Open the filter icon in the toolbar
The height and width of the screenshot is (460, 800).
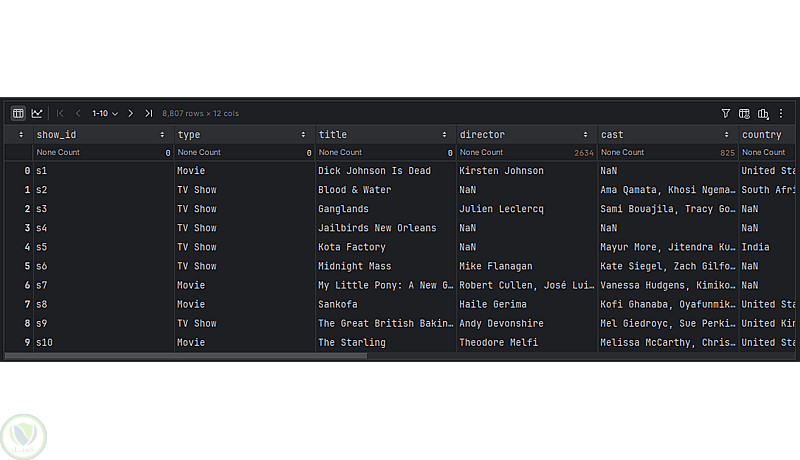coord(726,114)
